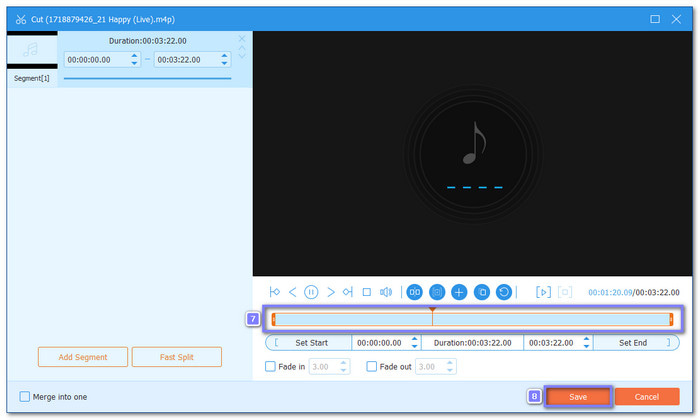Image resolution: width=700 pixels, height=420 pixels.
Task: Enable the Fade in checkbox
Action: pyautogui.click(x=270, y=366)
